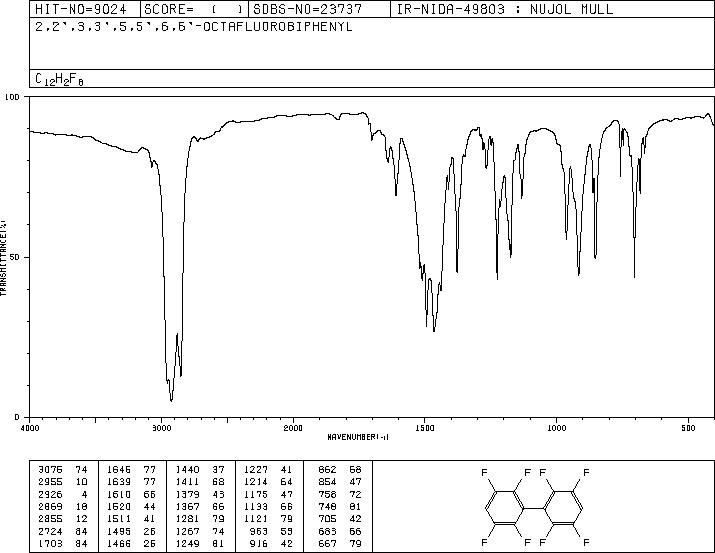Image resolution: width=715 pixels, height=553 pixels.
Task: Click the 2000 x-axis tick label
Action: [293, 428]
